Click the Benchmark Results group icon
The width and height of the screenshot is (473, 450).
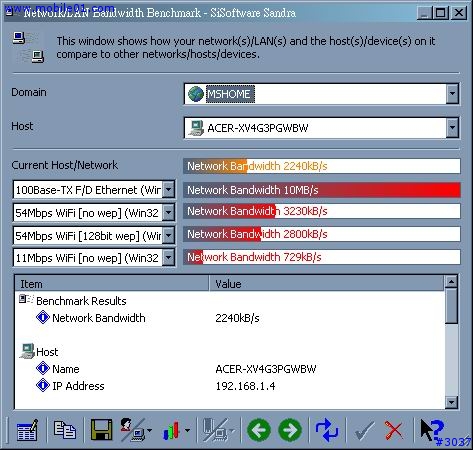[26, 299]
